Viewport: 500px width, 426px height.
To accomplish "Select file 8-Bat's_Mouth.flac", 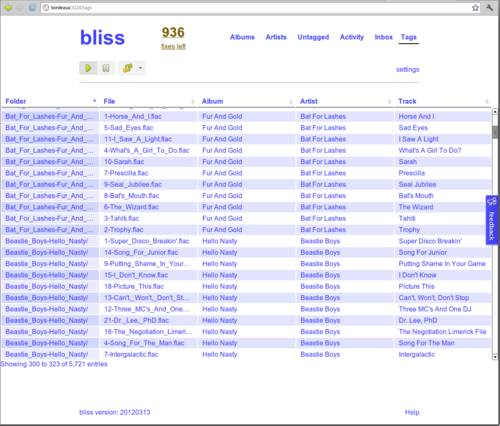I will (149, 196).
